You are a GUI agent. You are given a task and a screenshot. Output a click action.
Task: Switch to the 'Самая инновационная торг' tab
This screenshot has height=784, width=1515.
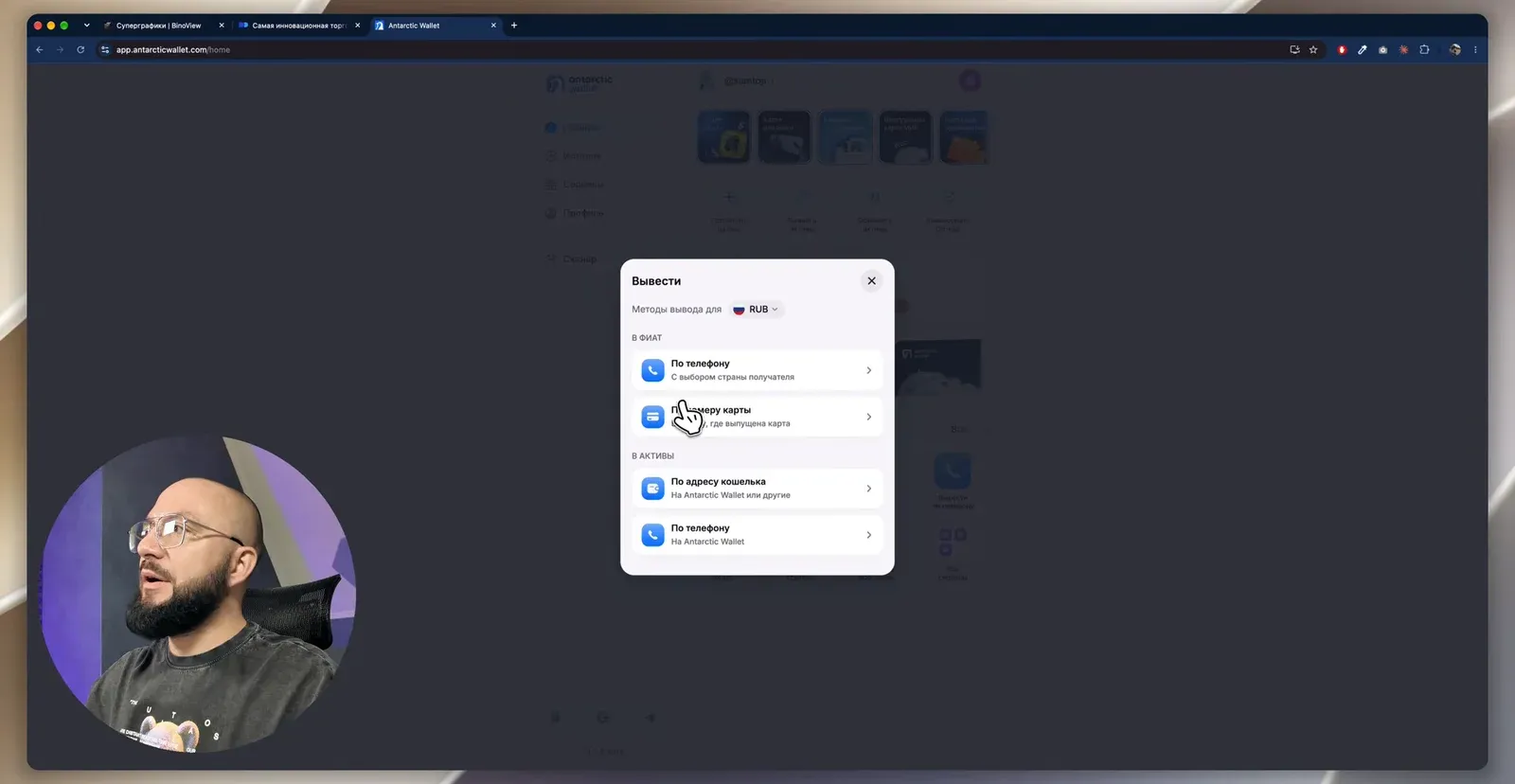298,26
